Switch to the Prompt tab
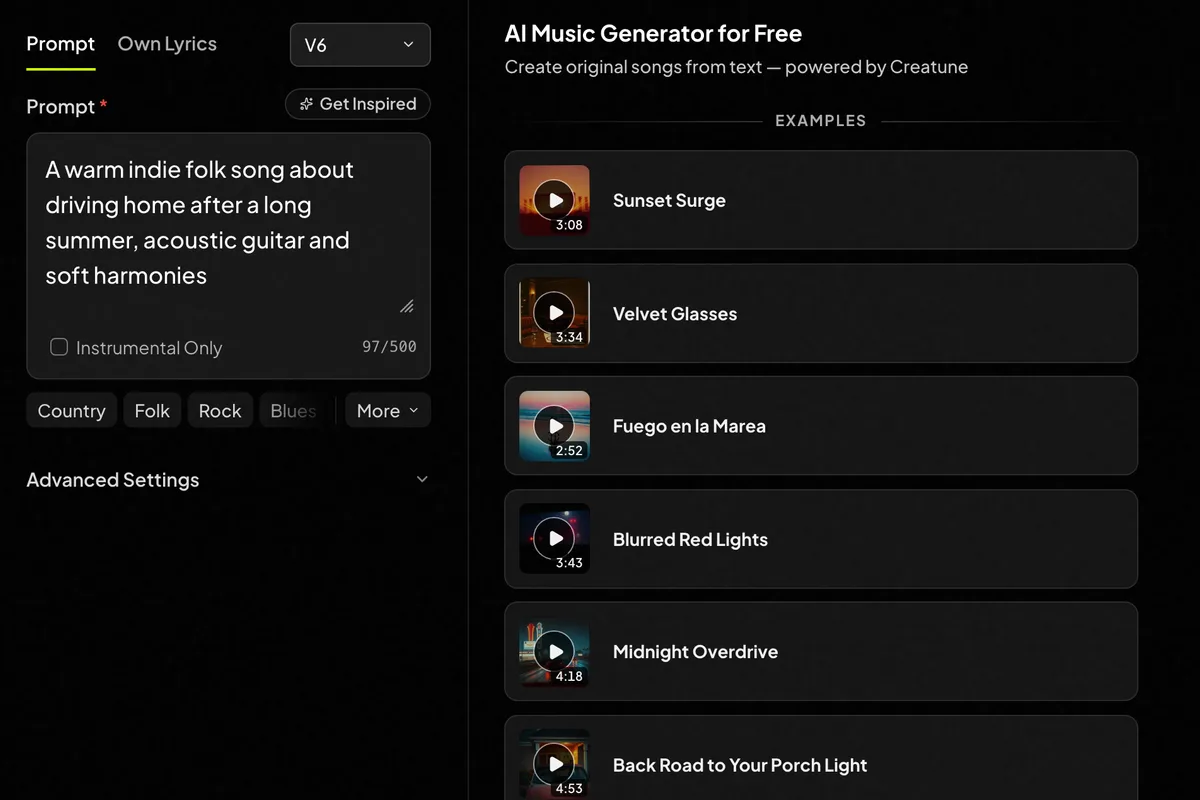Image resolution: width=1200 pixels, height=800 pixels. coord(61,44)
